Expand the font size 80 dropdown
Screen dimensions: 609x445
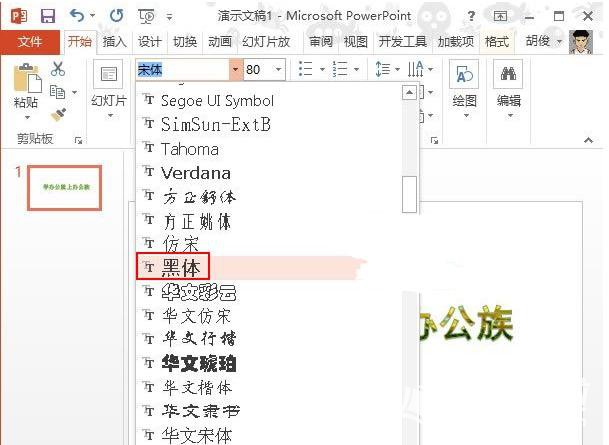tap(279, 69)
